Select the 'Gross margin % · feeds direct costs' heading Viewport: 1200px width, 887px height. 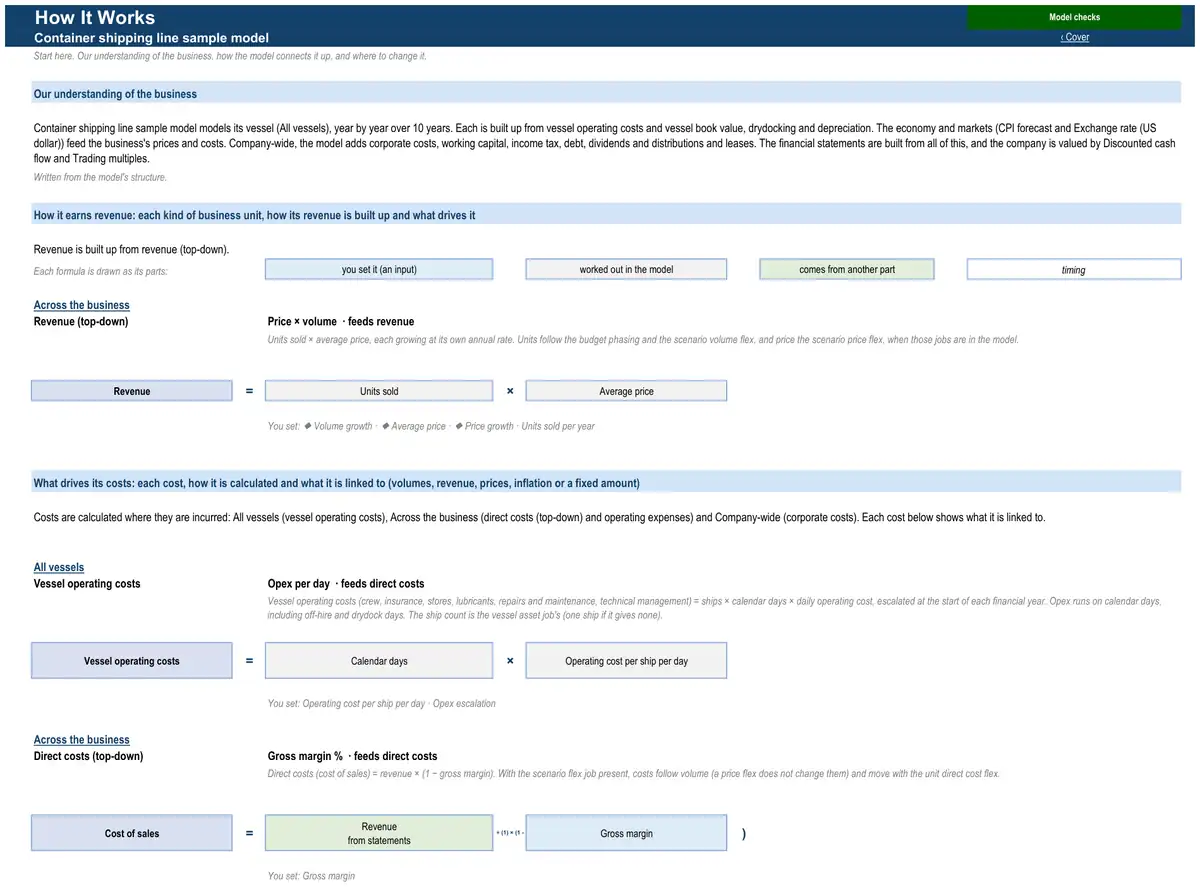click(352, 756)
